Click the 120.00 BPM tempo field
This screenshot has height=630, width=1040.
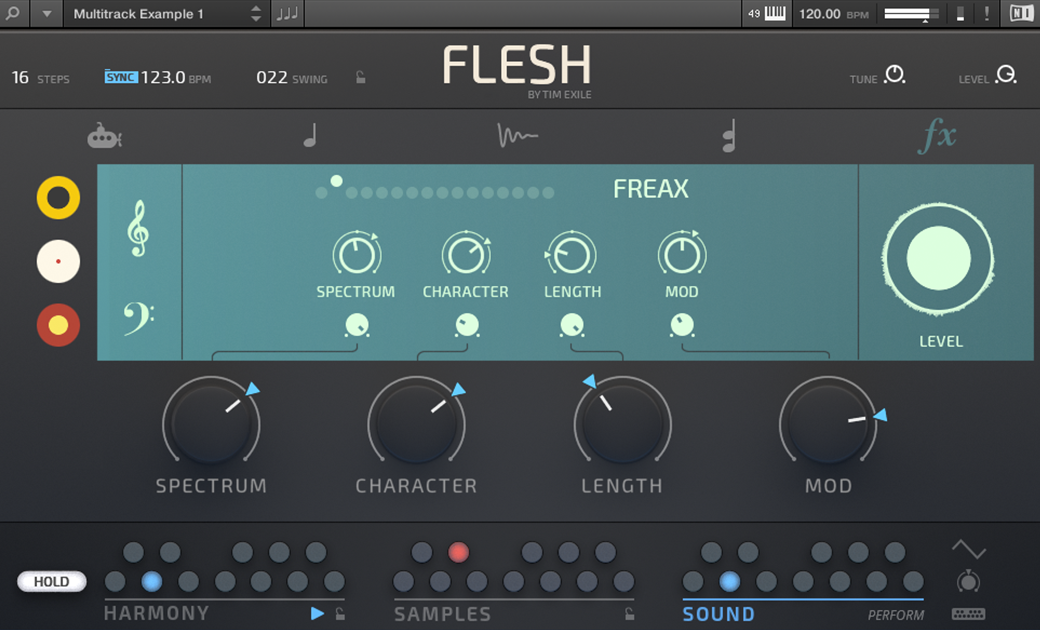point(833,14)
